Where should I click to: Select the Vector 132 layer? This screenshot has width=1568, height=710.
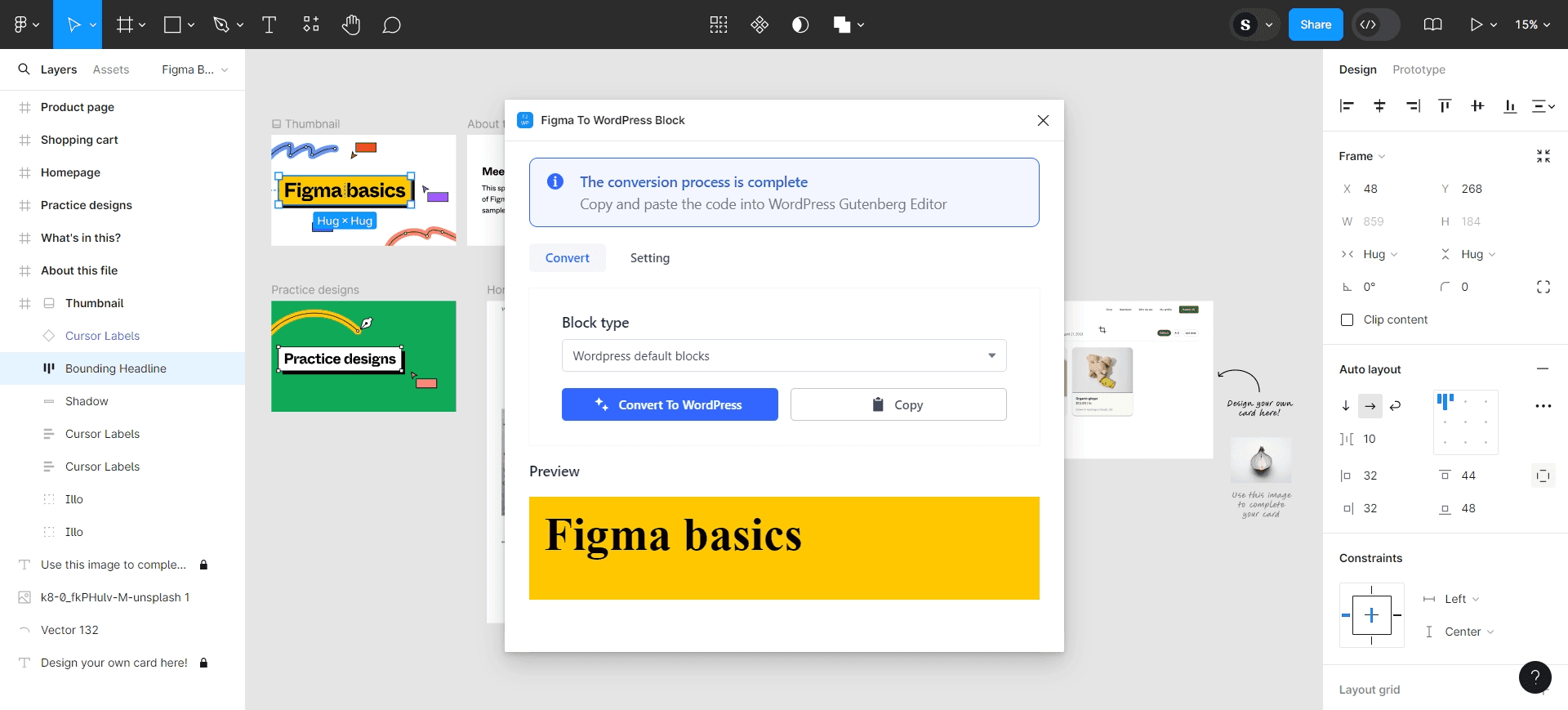(x=122, y=630)
